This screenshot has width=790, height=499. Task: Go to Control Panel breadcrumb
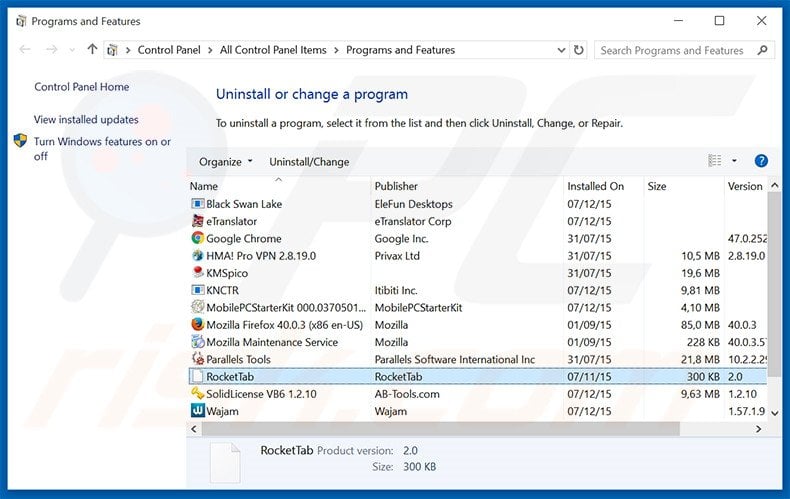pyautogui.click(x=169, y=50)
